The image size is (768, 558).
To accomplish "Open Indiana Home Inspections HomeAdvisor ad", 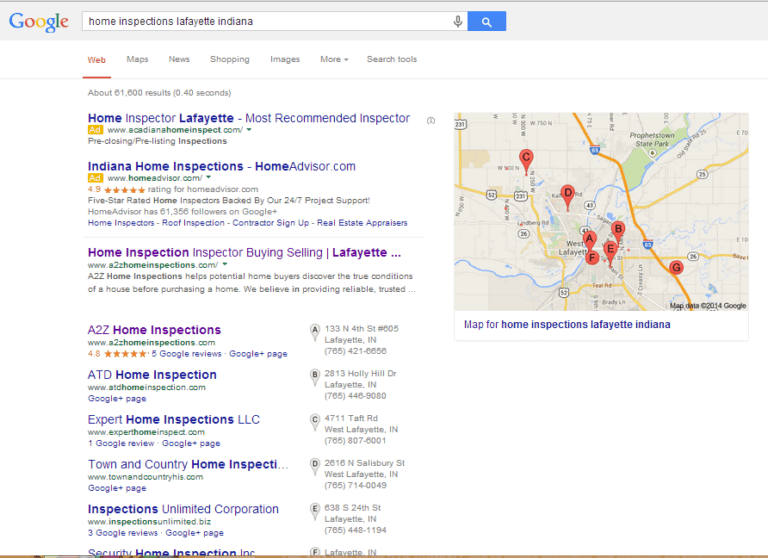I will (221, 167).
